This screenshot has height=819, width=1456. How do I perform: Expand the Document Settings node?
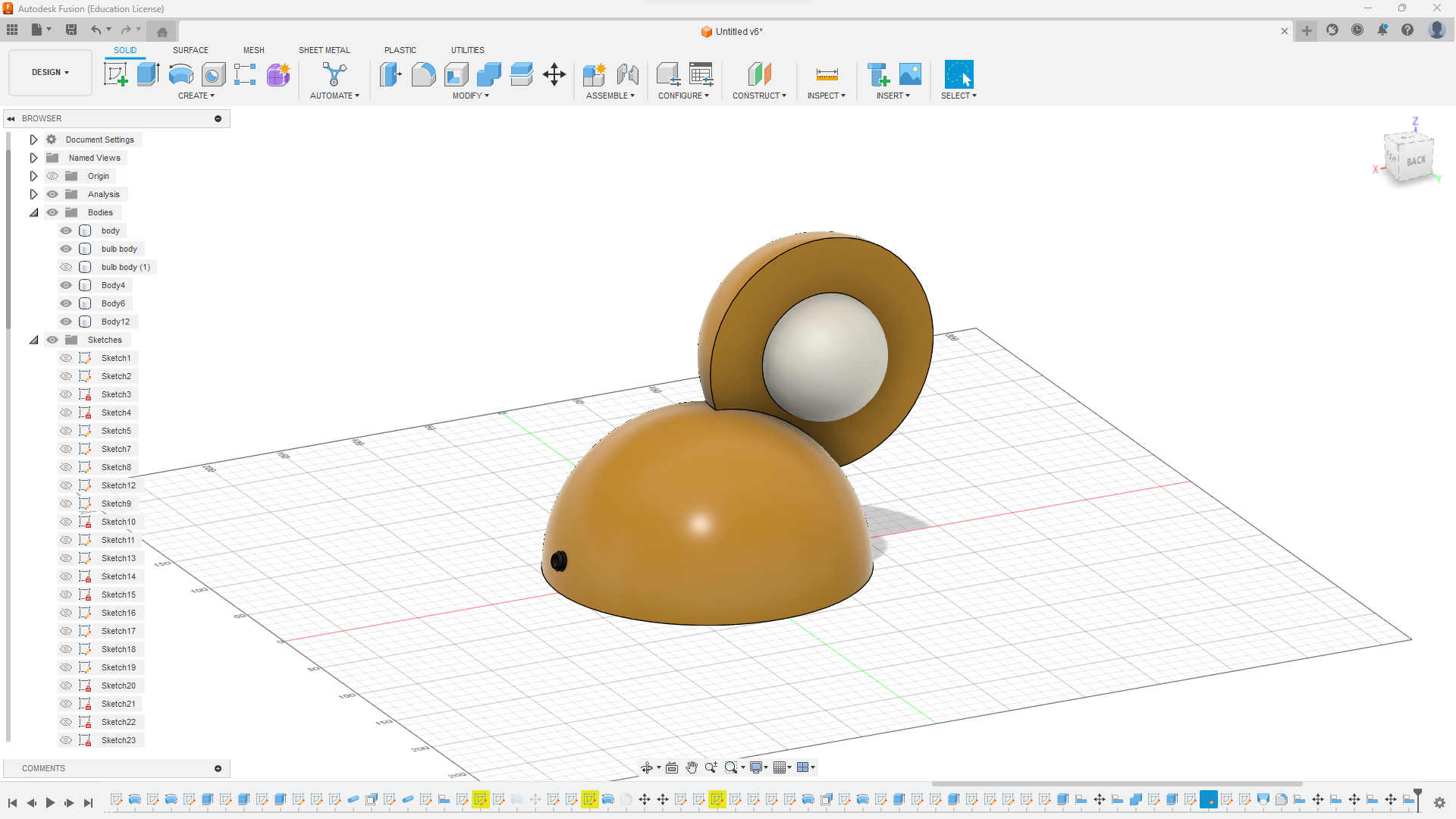click(33, 140)
